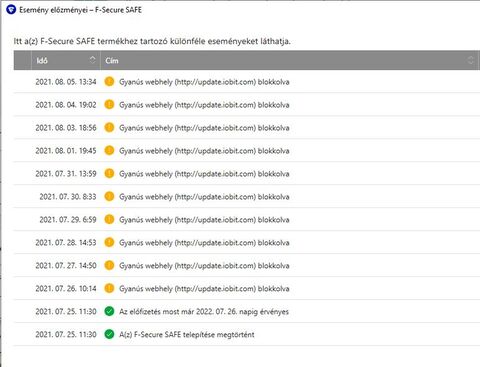Click warning icon for 2021. 08. 05. 13:34 event
Viewport: 480px width, 367px height.
coord(109,81)
